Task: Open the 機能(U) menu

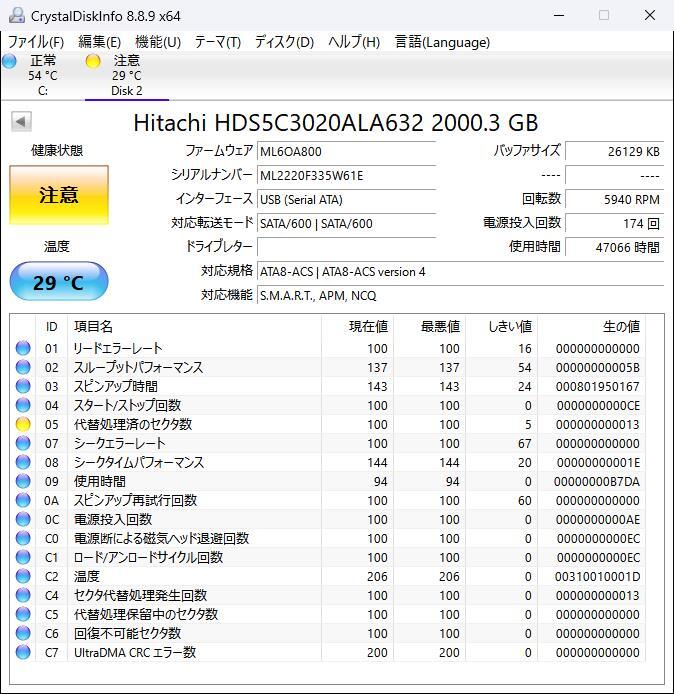Action: (158, 42)
